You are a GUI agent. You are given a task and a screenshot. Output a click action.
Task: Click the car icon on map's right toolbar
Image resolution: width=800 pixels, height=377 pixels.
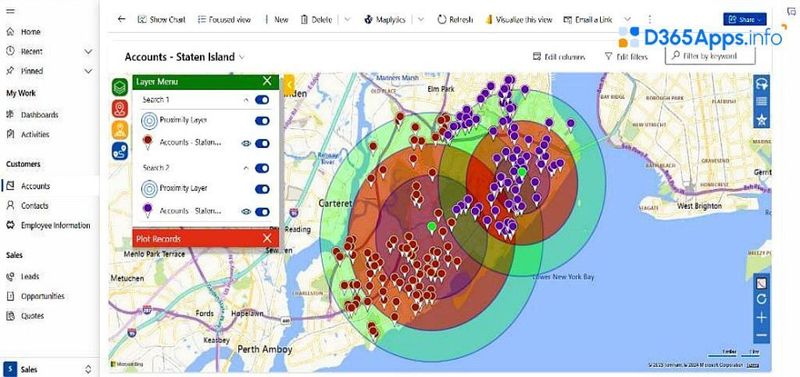click(762, 84)
